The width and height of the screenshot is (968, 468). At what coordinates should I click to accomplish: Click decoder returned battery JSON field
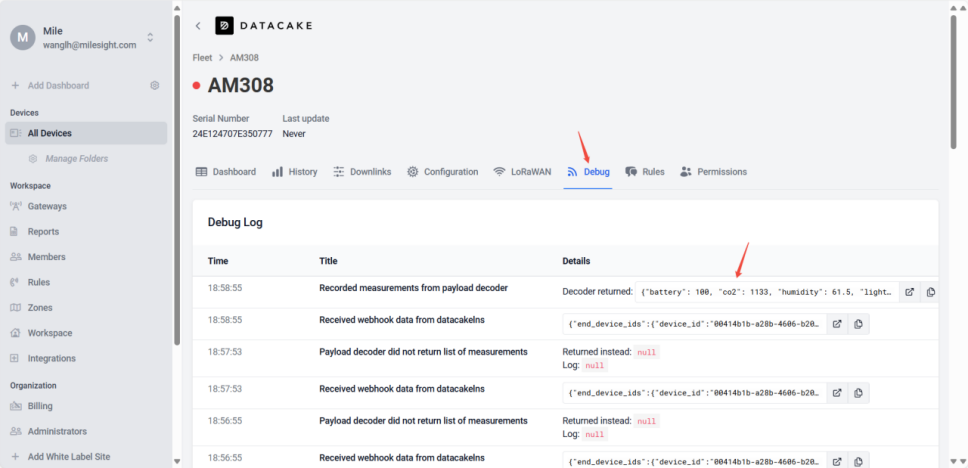767,292
